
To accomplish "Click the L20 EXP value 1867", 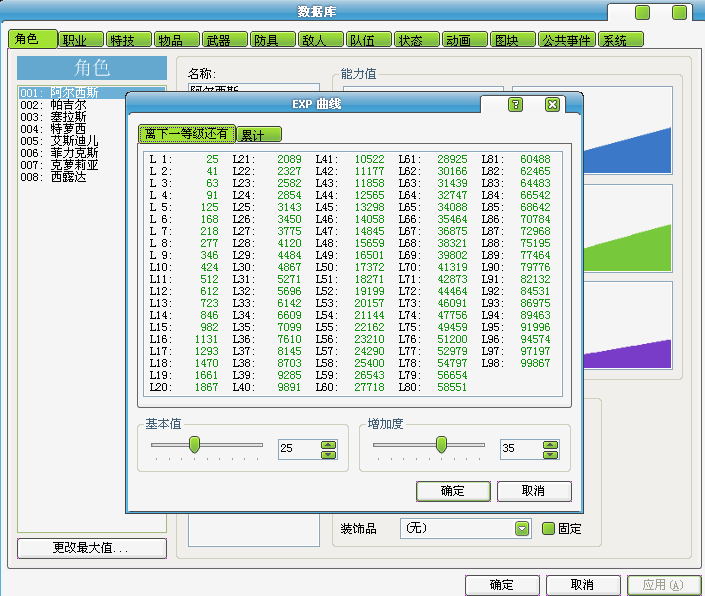I will (x=206, y=387).
